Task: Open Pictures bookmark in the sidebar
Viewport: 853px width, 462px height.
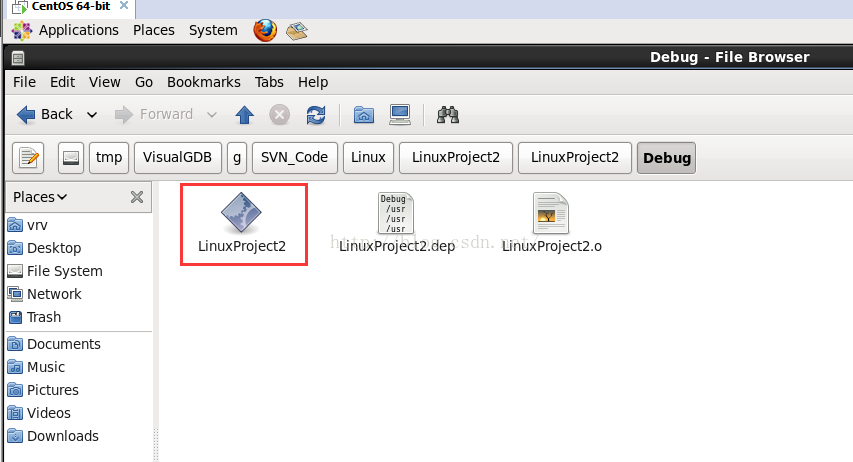Action: coord(44,390)
